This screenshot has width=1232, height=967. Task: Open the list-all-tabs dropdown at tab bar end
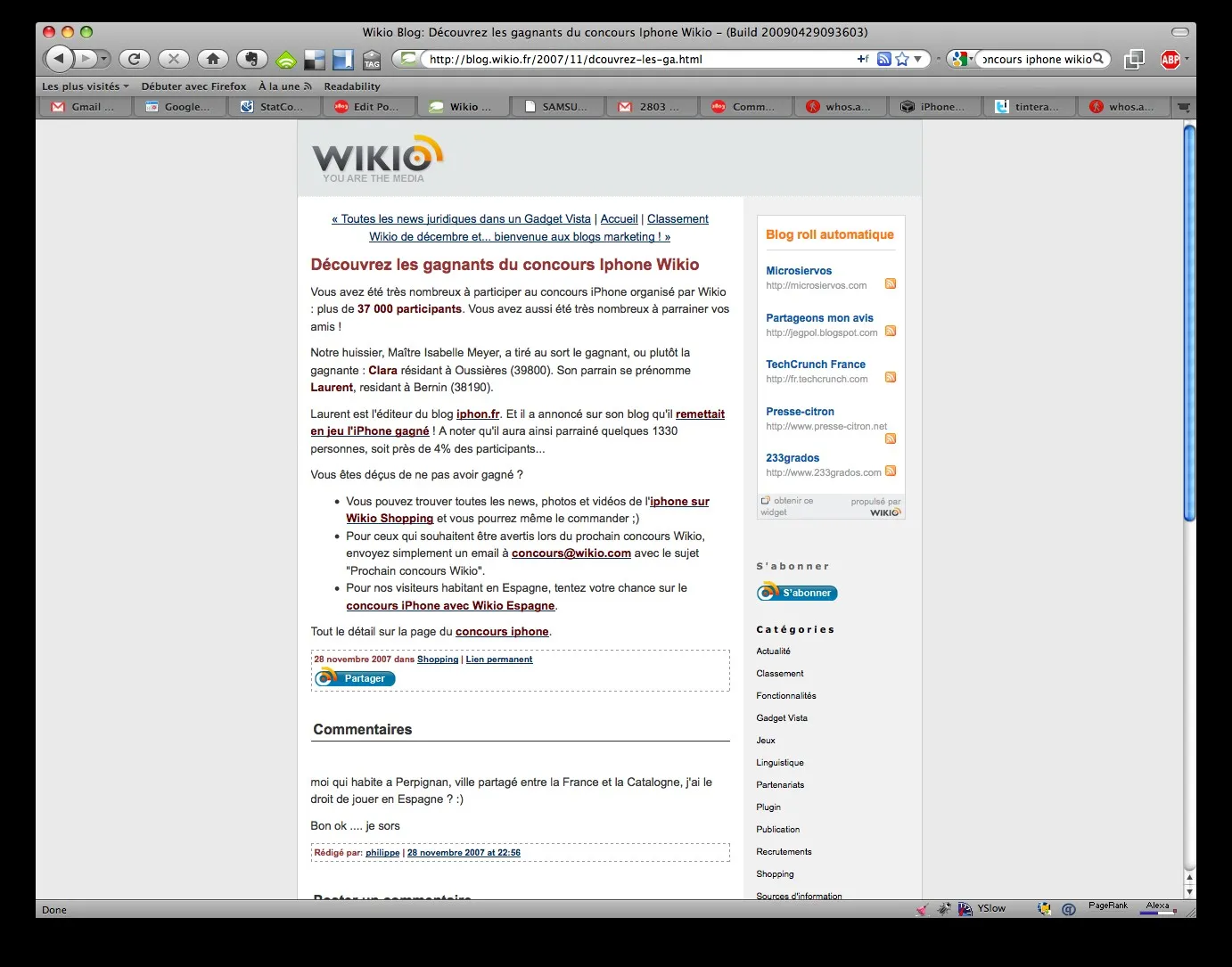click(1183, 106)
